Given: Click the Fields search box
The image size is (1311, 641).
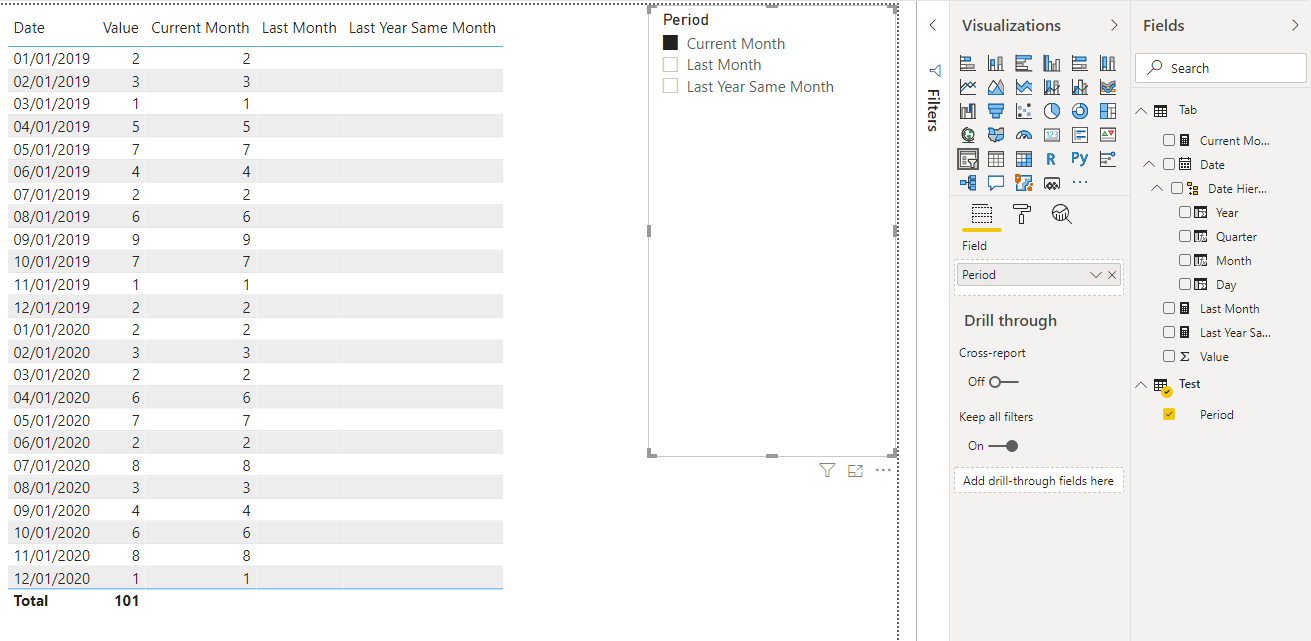Looking at the screenshot, I should tap(1220, 68).
